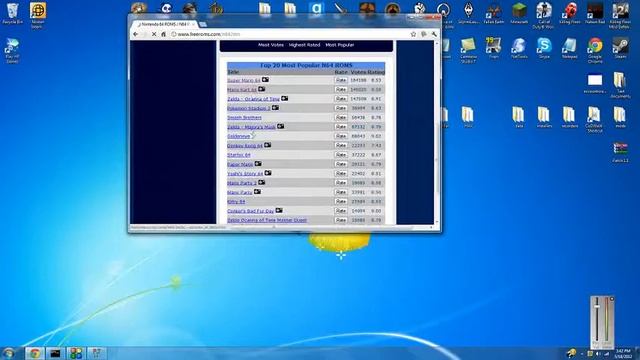
Task: Open the Zelda - Ocarina of Time link
Action: (253, 99)
